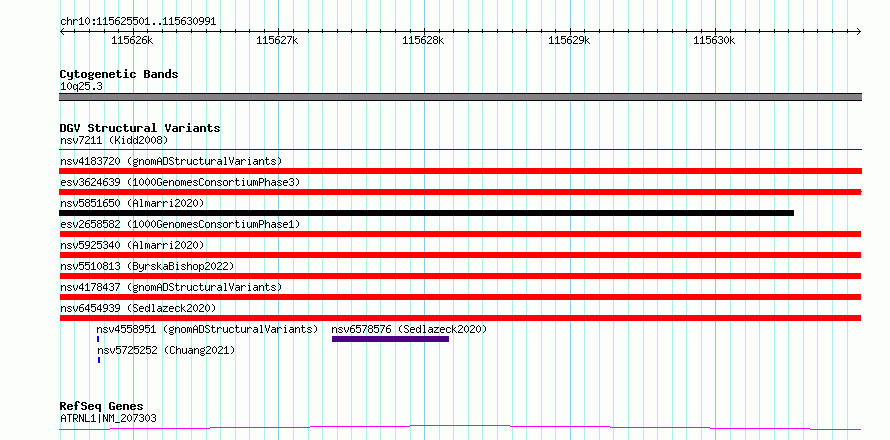The width and height of the screenshot is (890, 440).
Task: Click the DGV Structural Variants track heading
Action: (x=140, y=128)
